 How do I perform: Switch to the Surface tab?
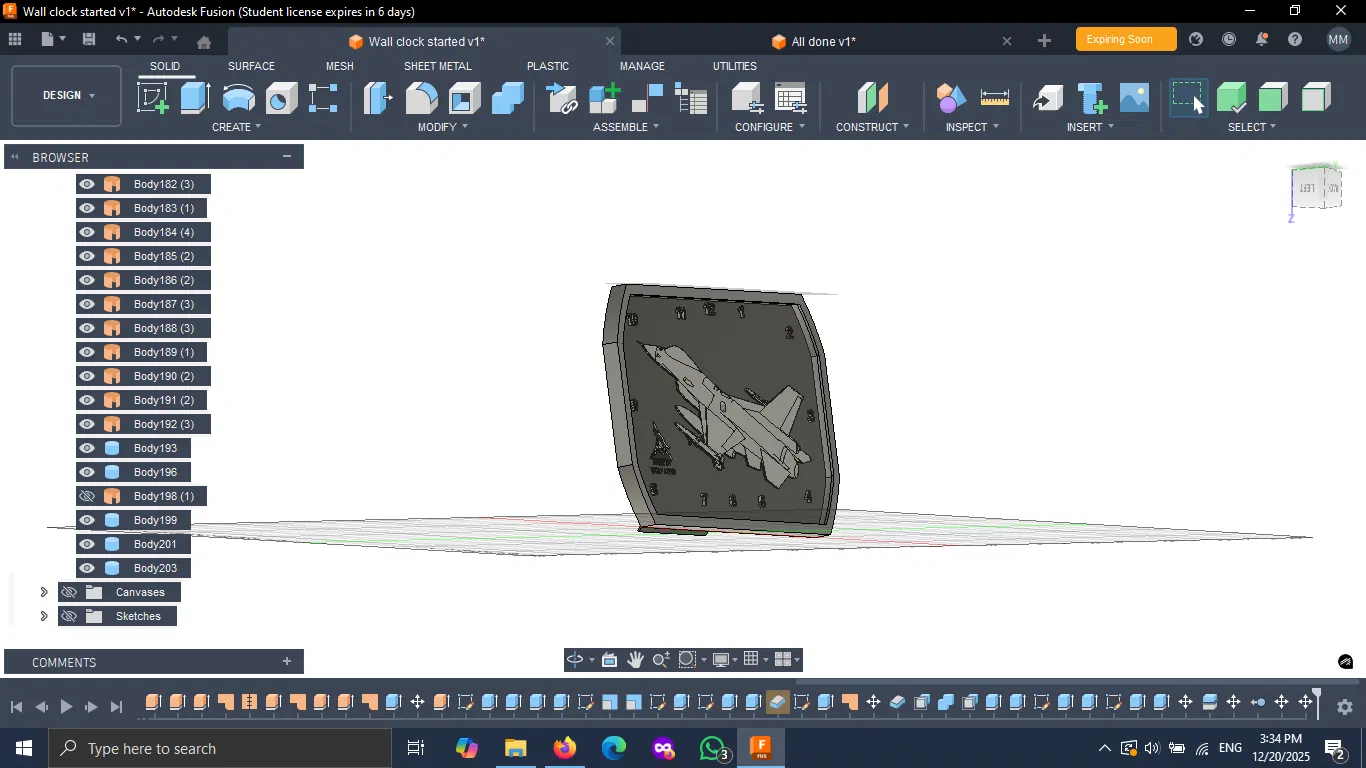(x=251, y=66)
